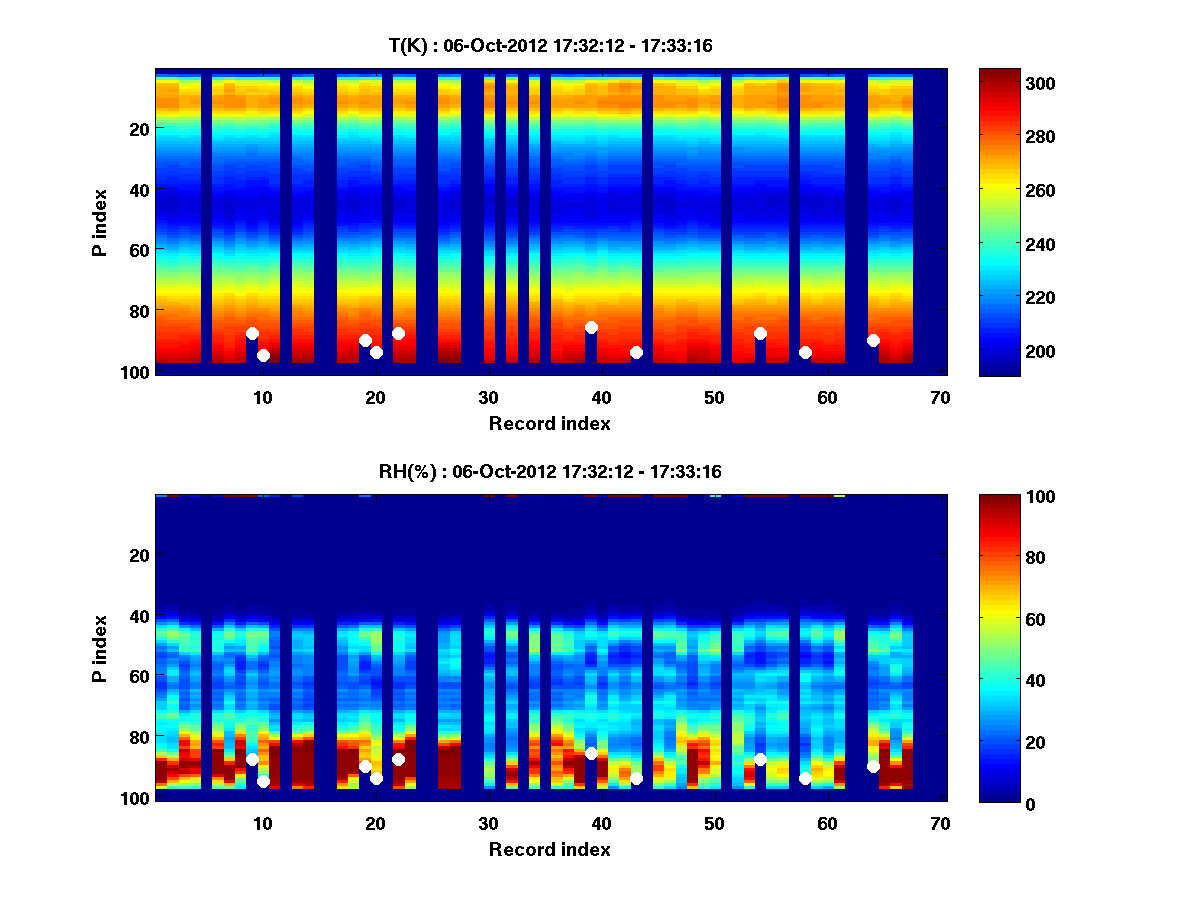Click white marker at record 64 in temperature plot
Viewport: 1200px width, 900px height.
tap(873, 340)
